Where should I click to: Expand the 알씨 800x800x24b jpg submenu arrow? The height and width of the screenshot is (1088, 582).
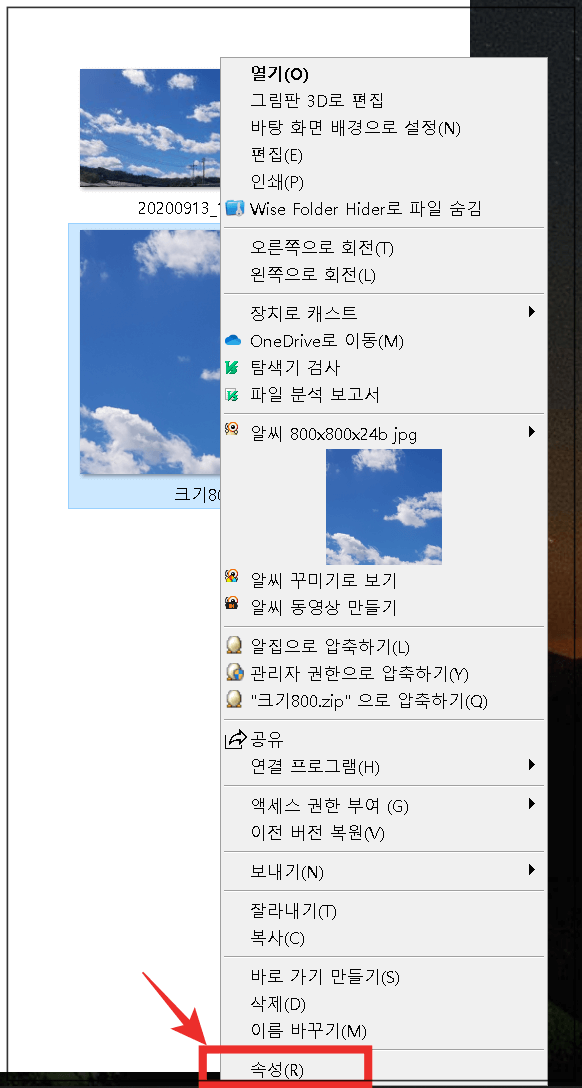click(x=532, y=432)
